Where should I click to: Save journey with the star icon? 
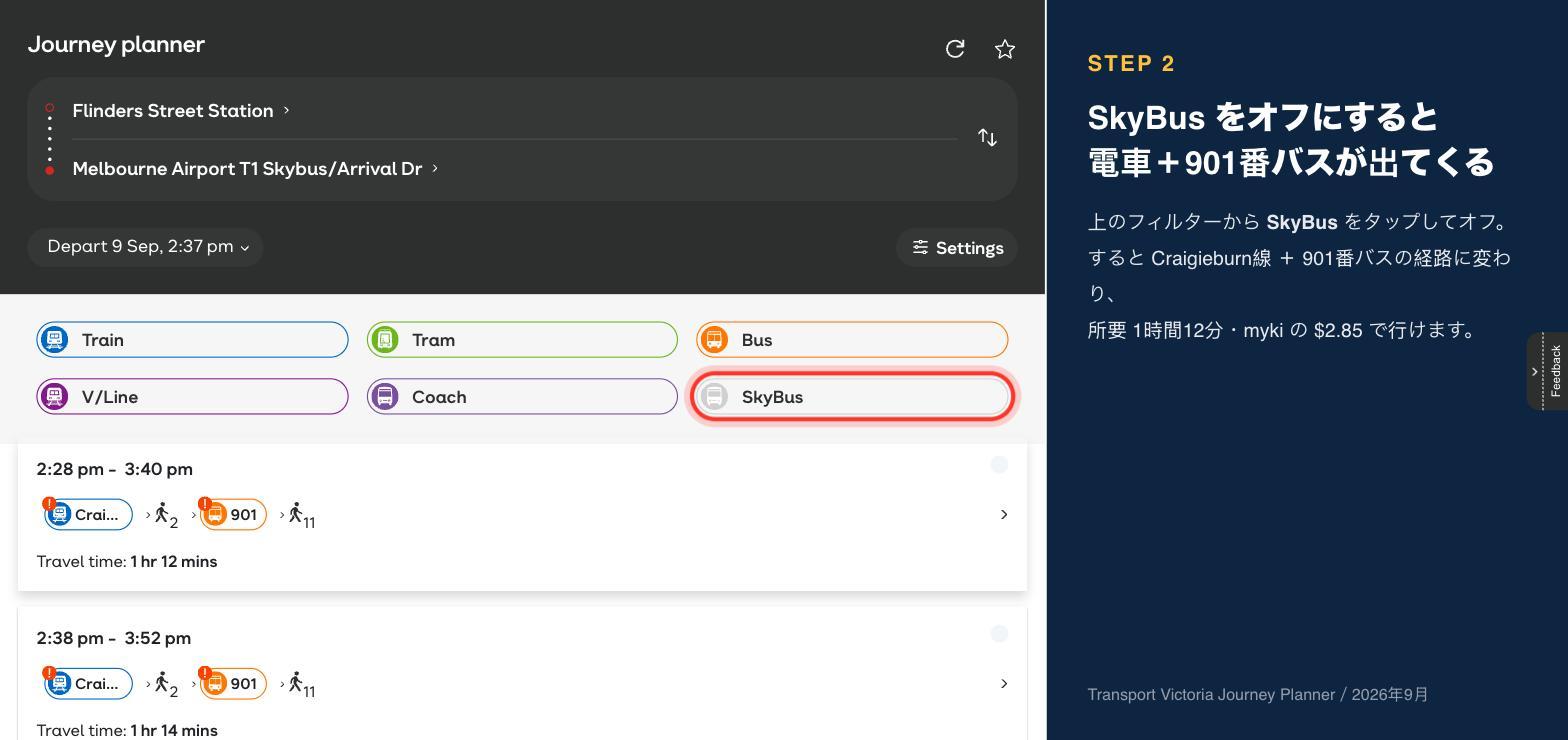click(1005, 49)
